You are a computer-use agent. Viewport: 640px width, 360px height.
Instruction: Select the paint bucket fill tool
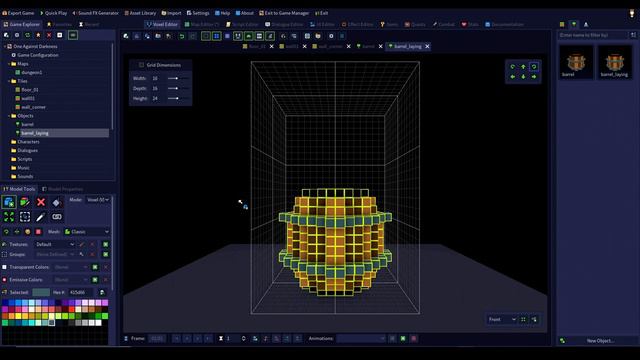point(56,202)
